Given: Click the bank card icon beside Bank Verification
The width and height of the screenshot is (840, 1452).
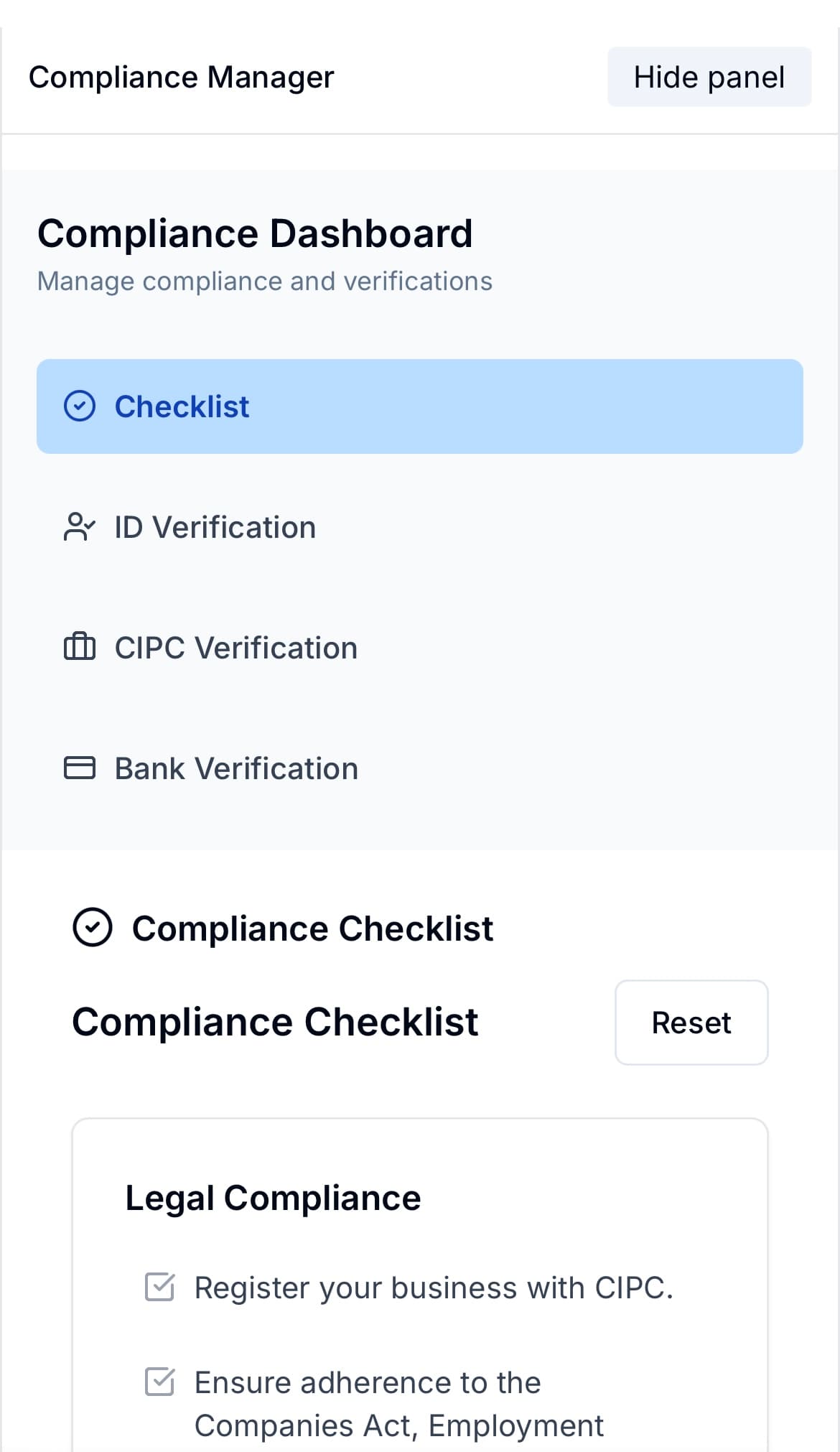Looking at the screenshot, I should 80,768.
